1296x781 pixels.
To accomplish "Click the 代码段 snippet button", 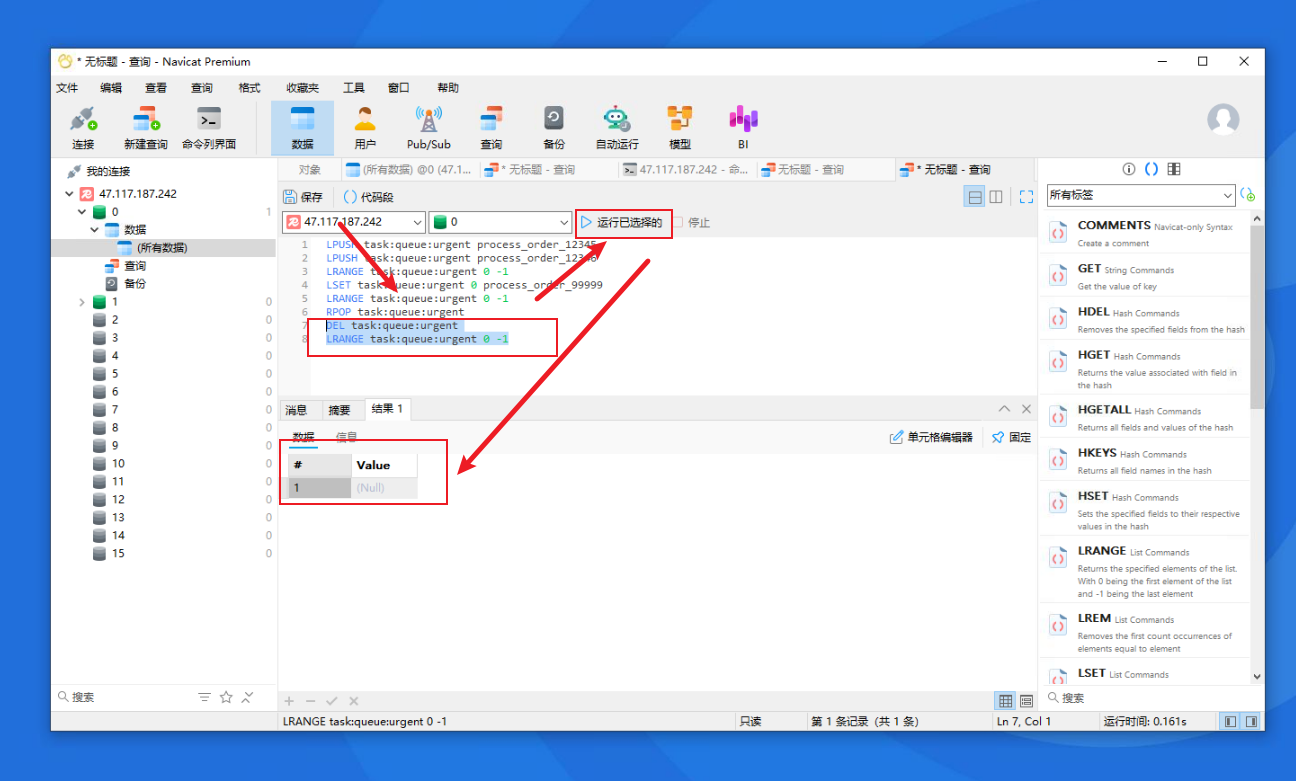I will click(369, 197).
